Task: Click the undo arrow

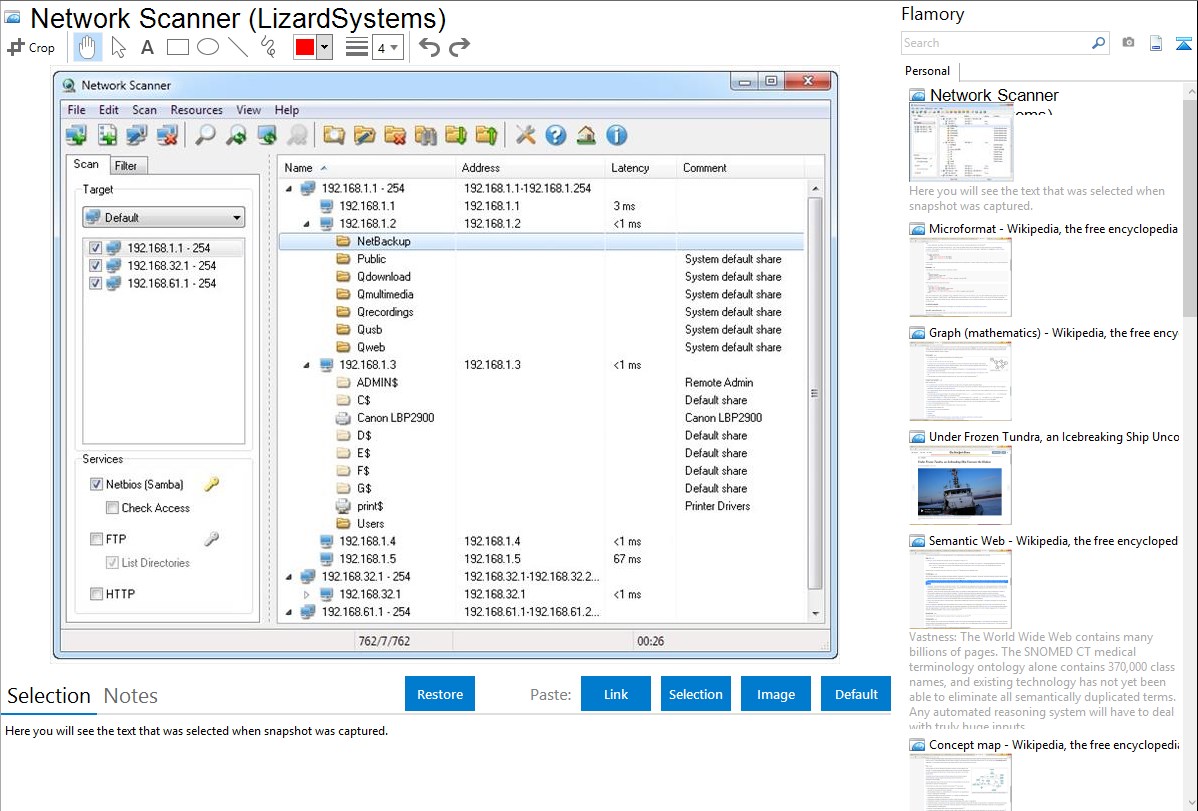Action: (429, 47)
